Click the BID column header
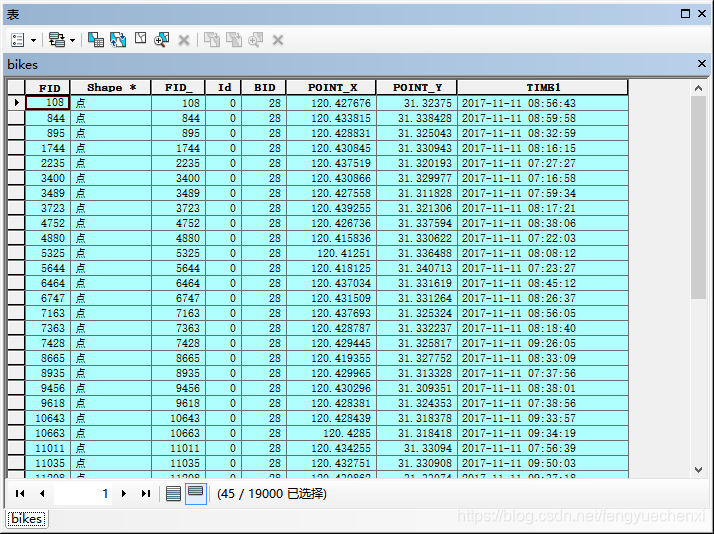Screen dimensions: 714x534 pyautogui.click(x=264, y=87)
